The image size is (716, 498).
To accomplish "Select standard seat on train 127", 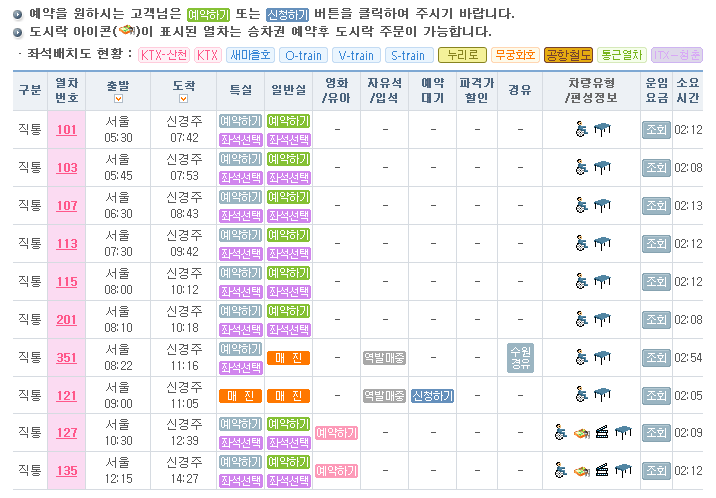I will pos(289,443).
